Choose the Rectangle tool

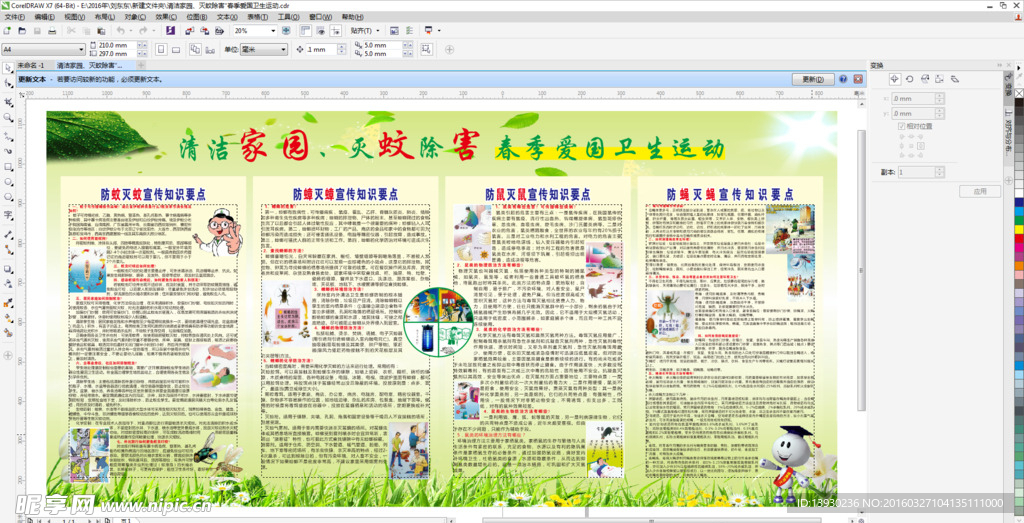pos(9,168)
